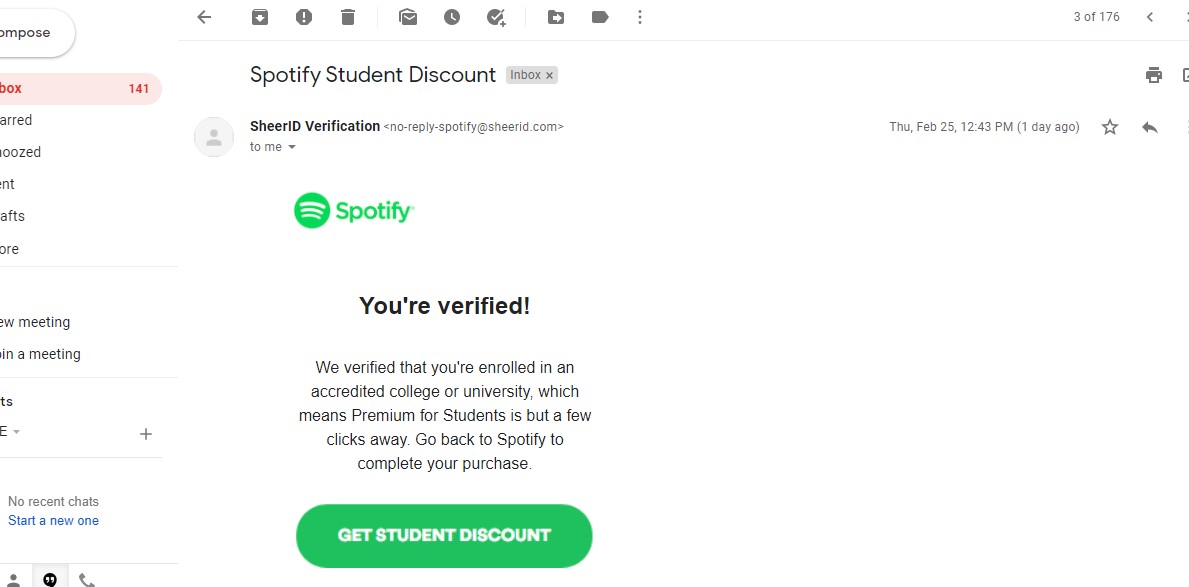This screenshot has height=587, width=1189.
Task: Star the SheerID Verification message
Action: 1110,127
